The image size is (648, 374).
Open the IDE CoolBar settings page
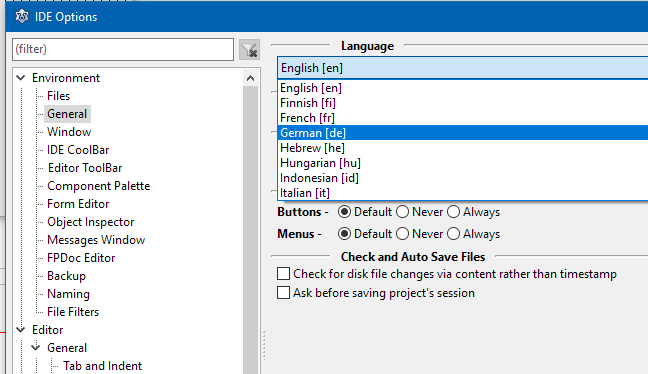coord(78,150)
